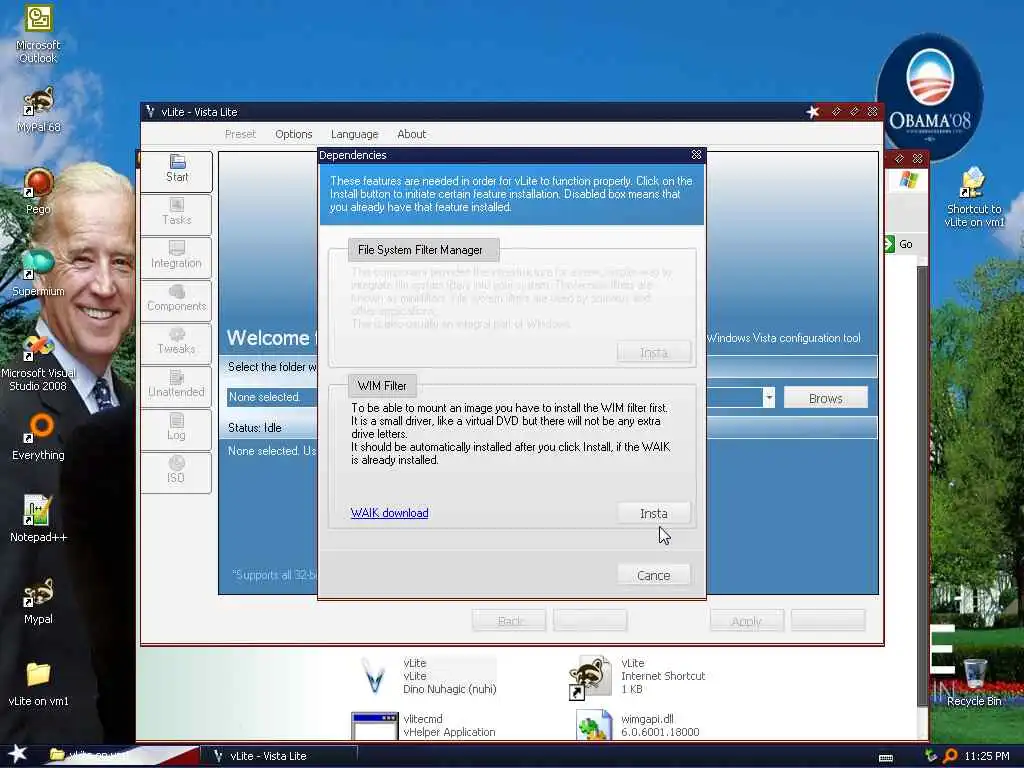Open Notepad++ desktop shortcut
The image size is (1024, 768).
click(x=38, y=519)
